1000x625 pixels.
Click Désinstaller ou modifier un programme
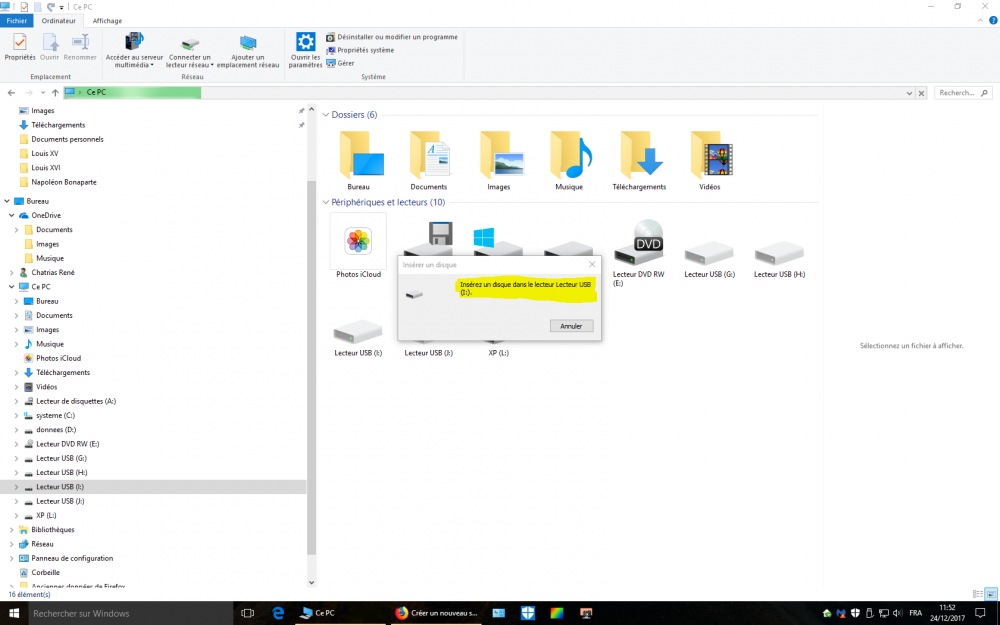[396, 37]
